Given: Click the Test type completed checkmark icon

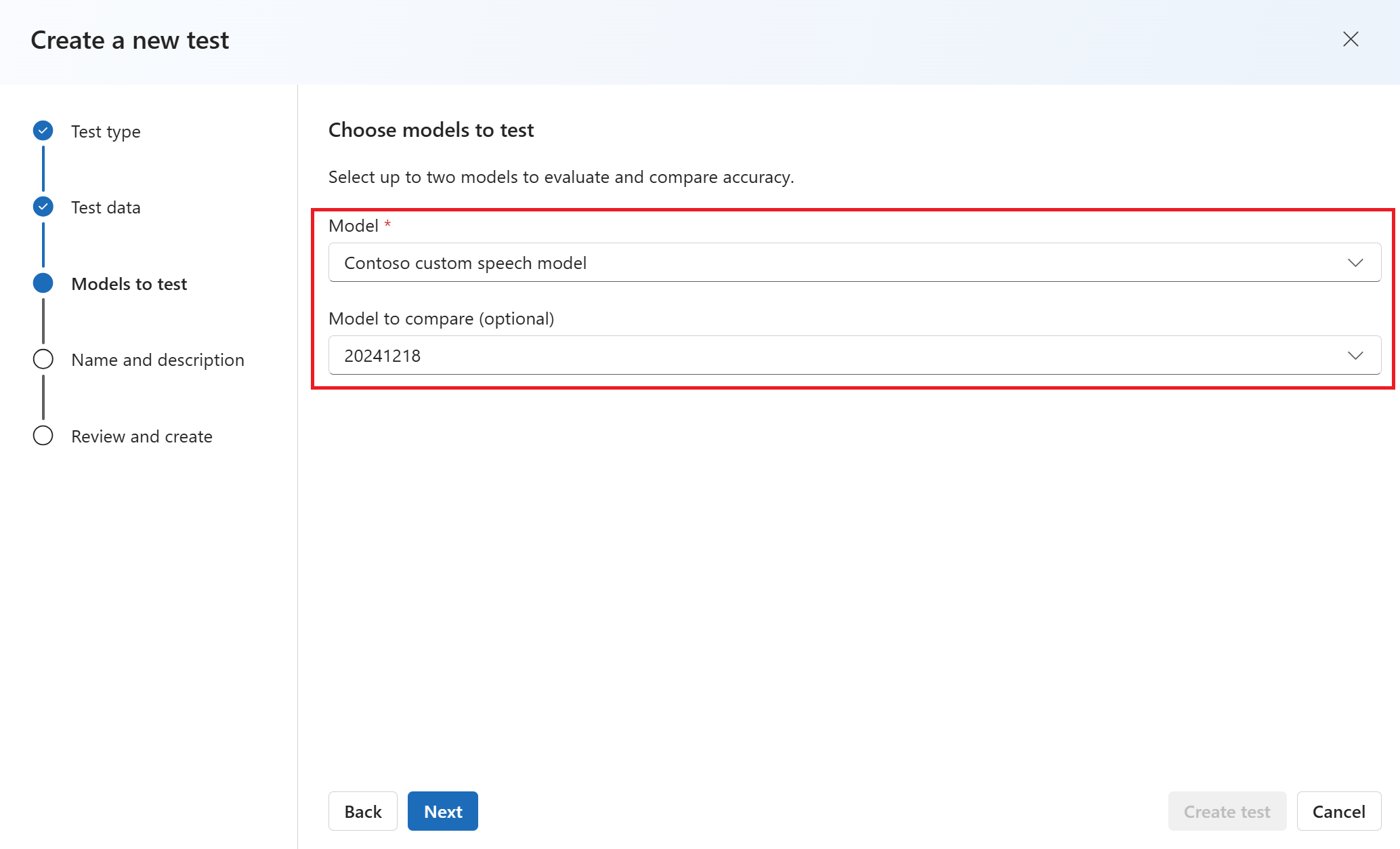Looking at the screenshot, I should (x=43, y=130).
